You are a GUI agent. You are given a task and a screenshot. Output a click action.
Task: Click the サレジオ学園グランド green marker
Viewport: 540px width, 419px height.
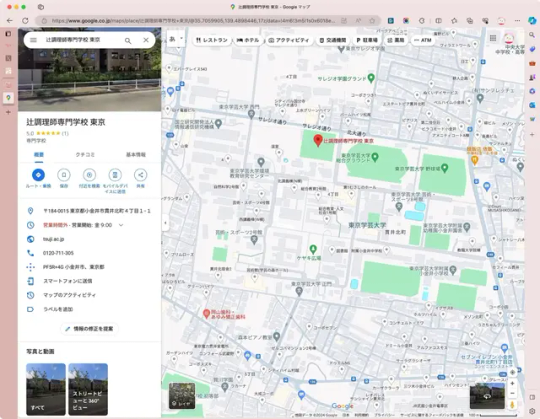[x=371, y=78]
